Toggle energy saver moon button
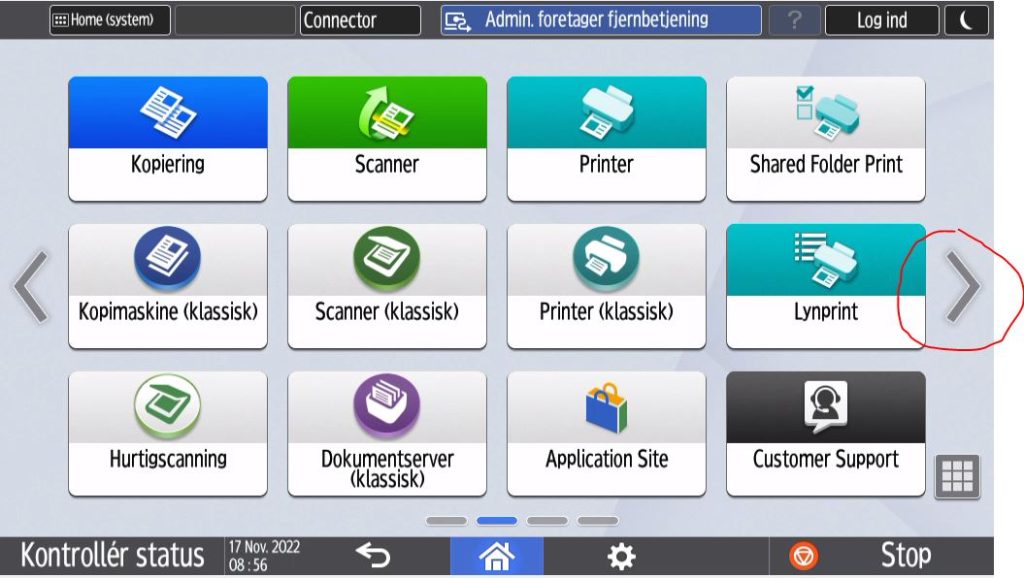1024x578 pixels. [966, 20]
